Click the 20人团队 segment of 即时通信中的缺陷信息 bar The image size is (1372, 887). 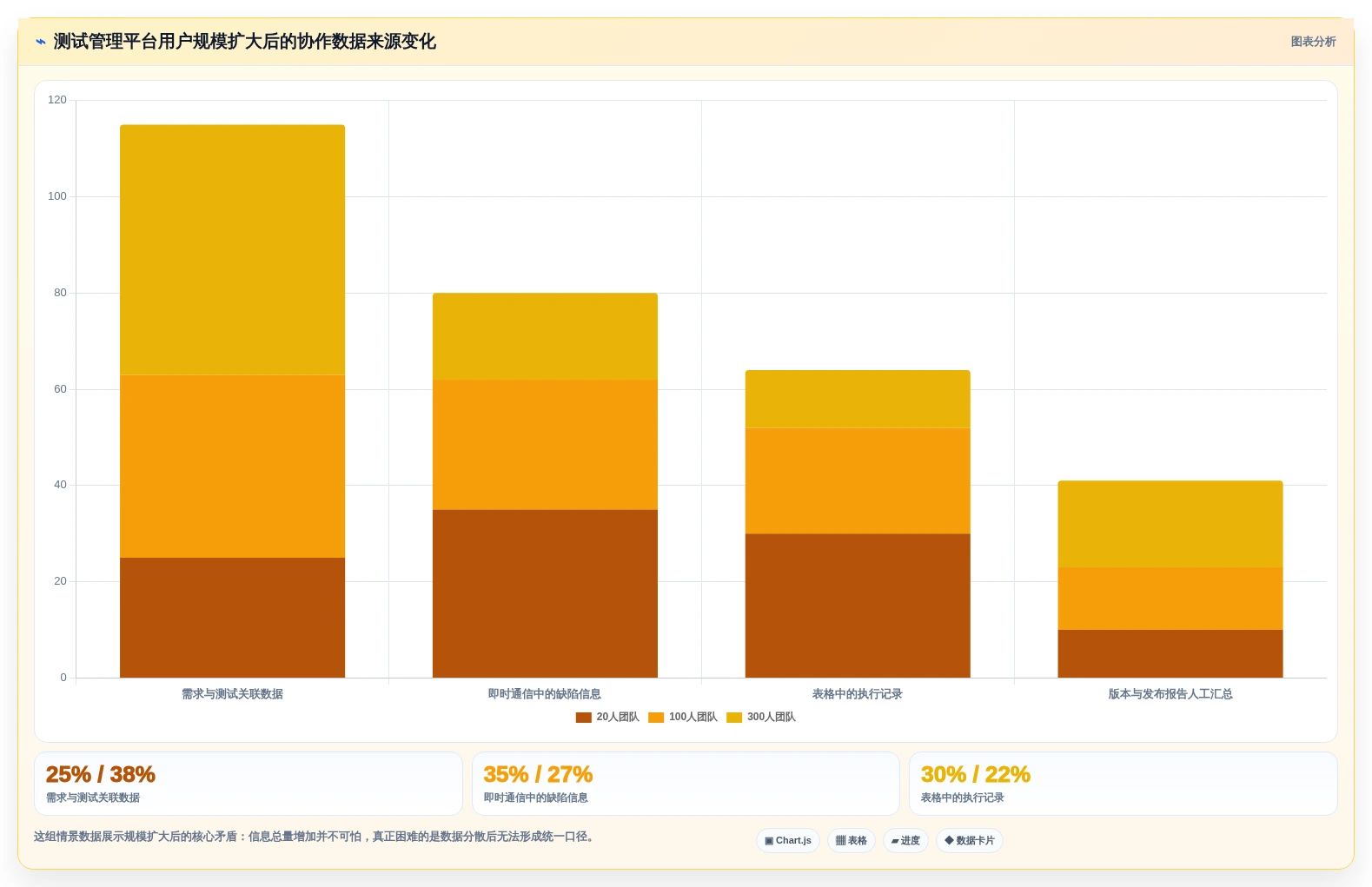point(545,593)
